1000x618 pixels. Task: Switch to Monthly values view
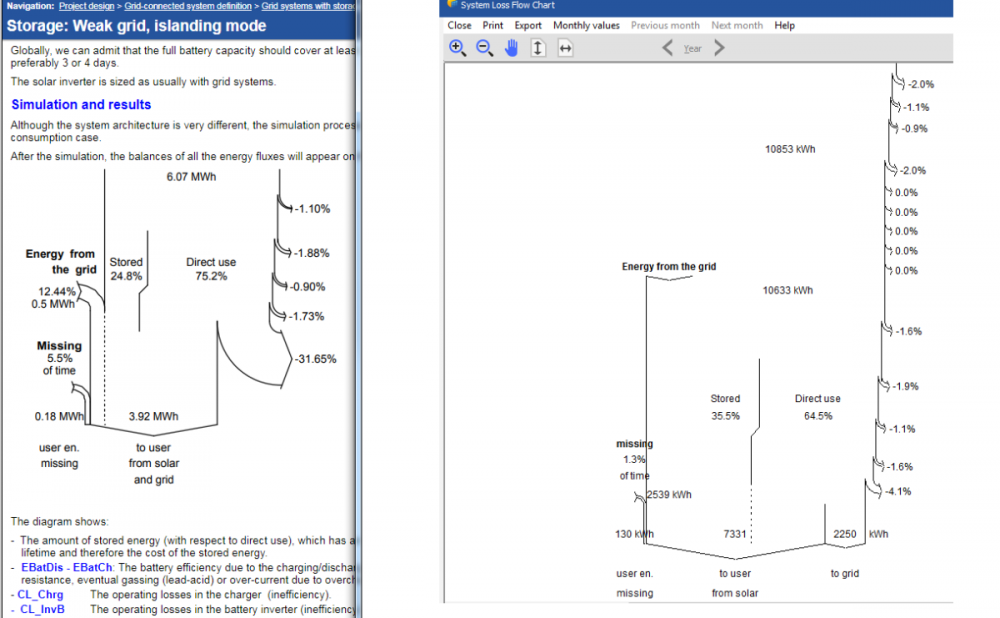click(x=586, y=25)
